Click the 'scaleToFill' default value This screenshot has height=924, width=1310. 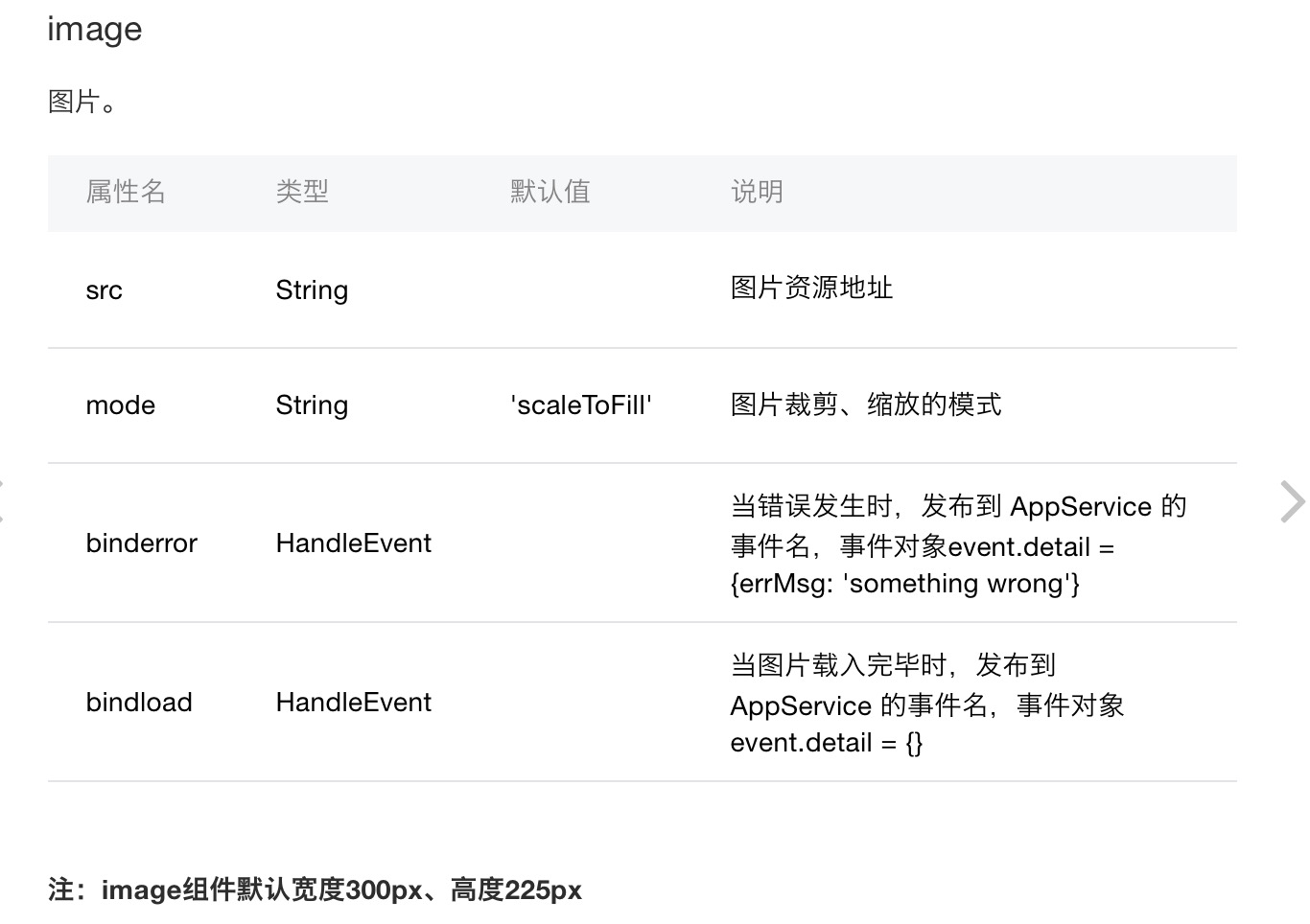tap(580, 405)
